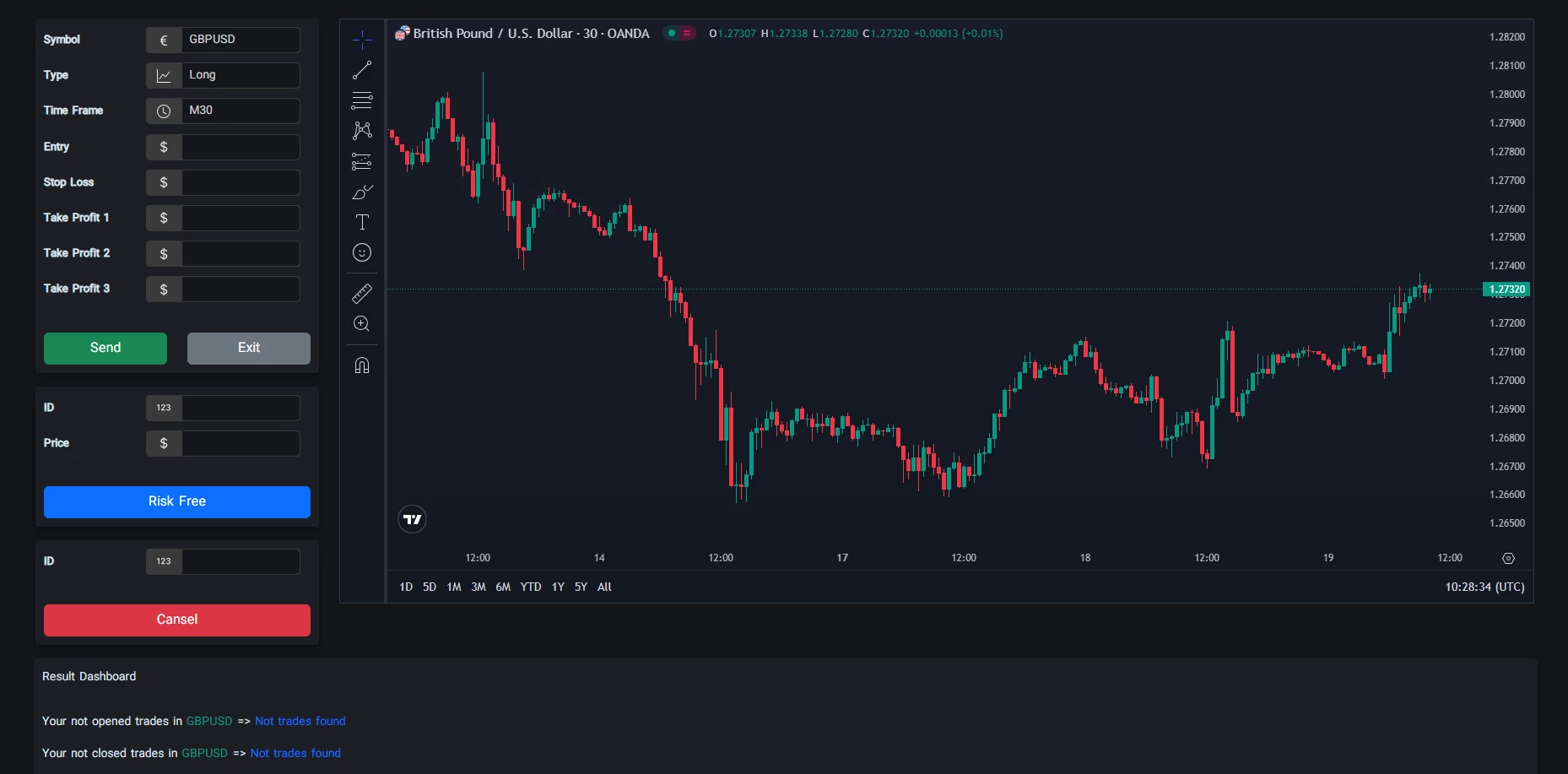The height and width of the screenshot is (774, 1568).
Task: Click the blue Risk Free button
Action: pyautogui.click(x=177, y=501)
